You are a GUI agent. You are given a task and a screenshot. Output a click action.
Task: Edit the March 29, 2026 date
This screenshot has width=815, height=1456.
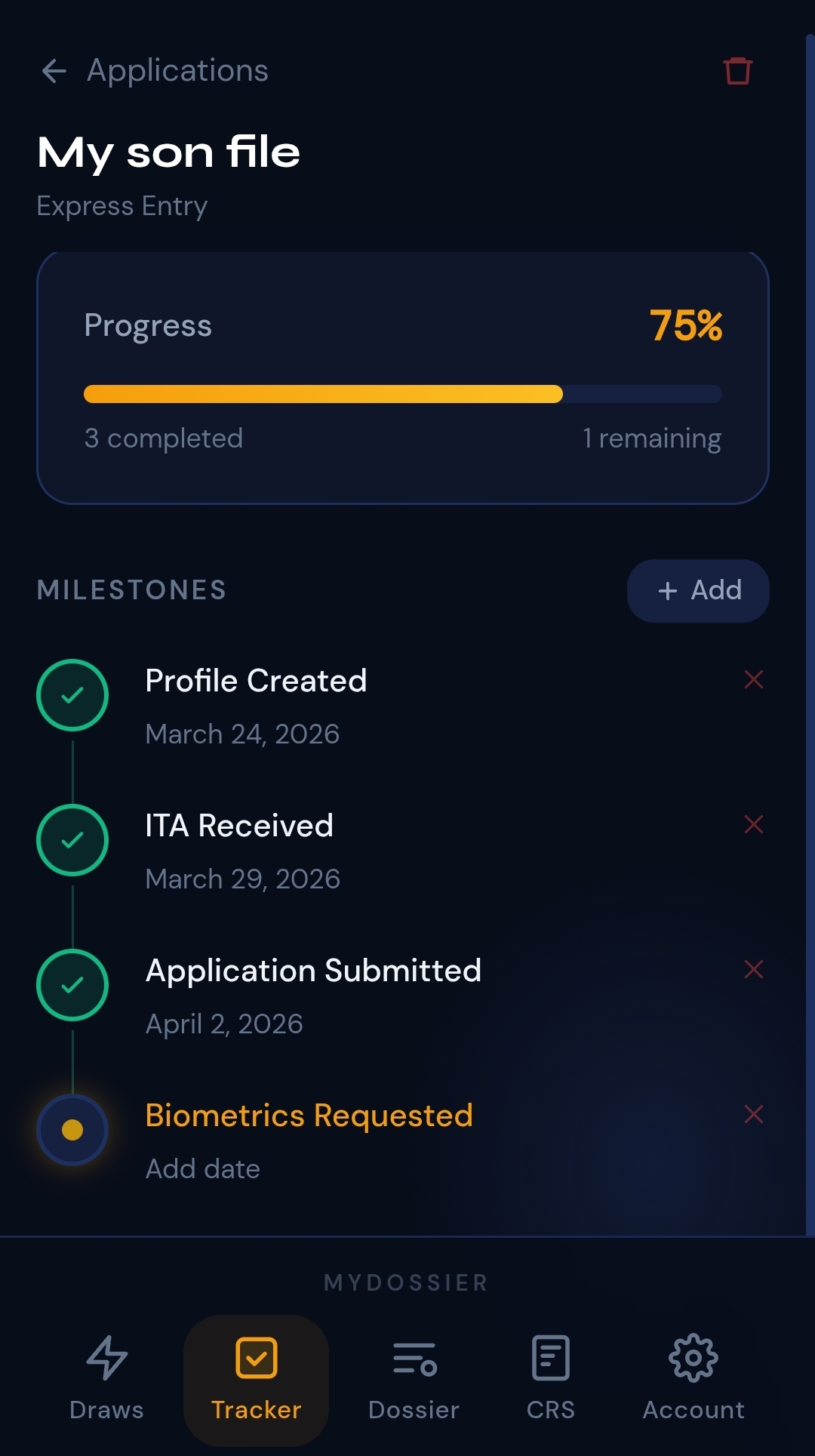point(242,879)
